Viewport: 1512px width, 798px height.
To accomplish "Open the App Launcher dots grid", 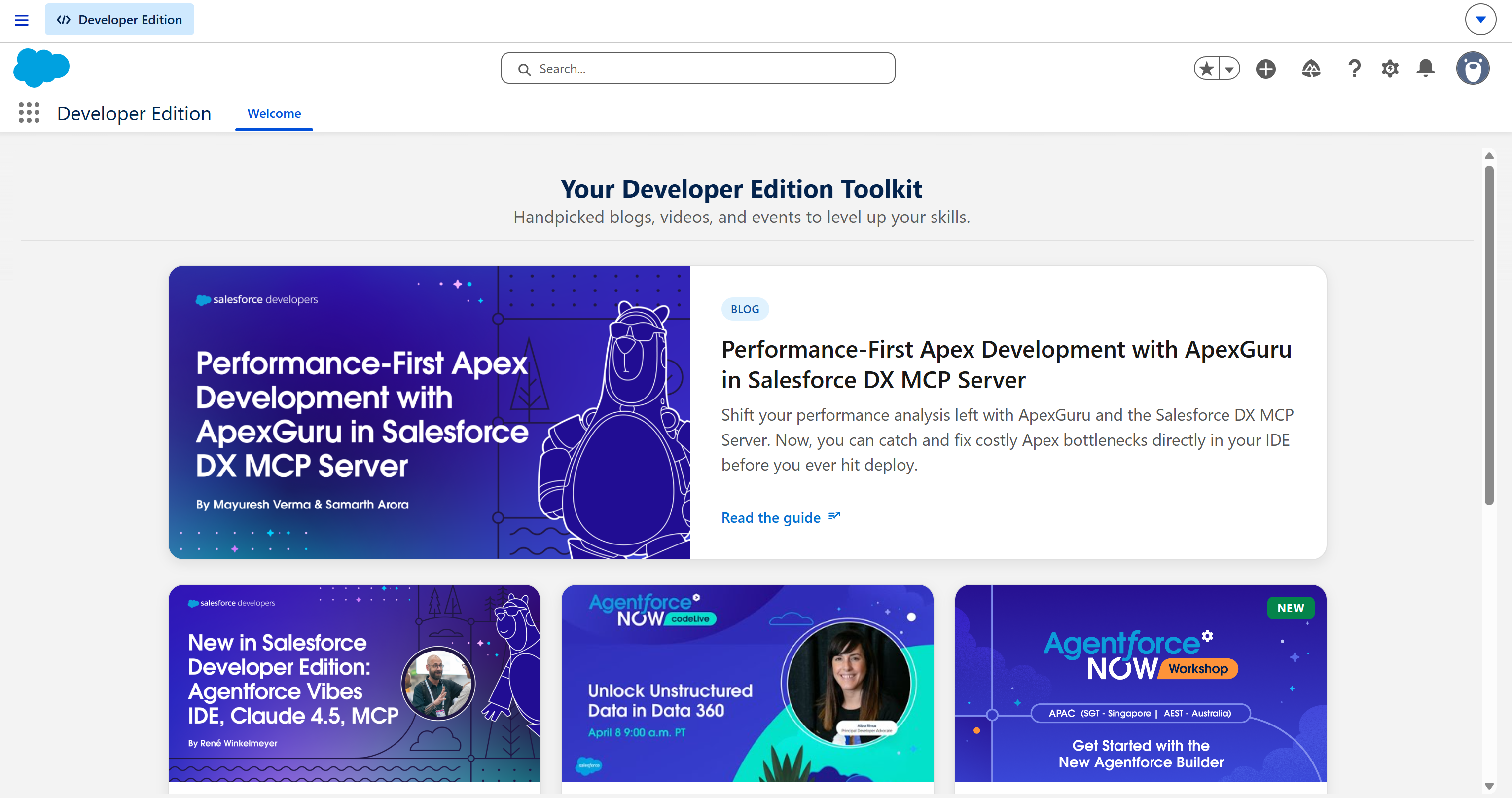I will point(29,113).
